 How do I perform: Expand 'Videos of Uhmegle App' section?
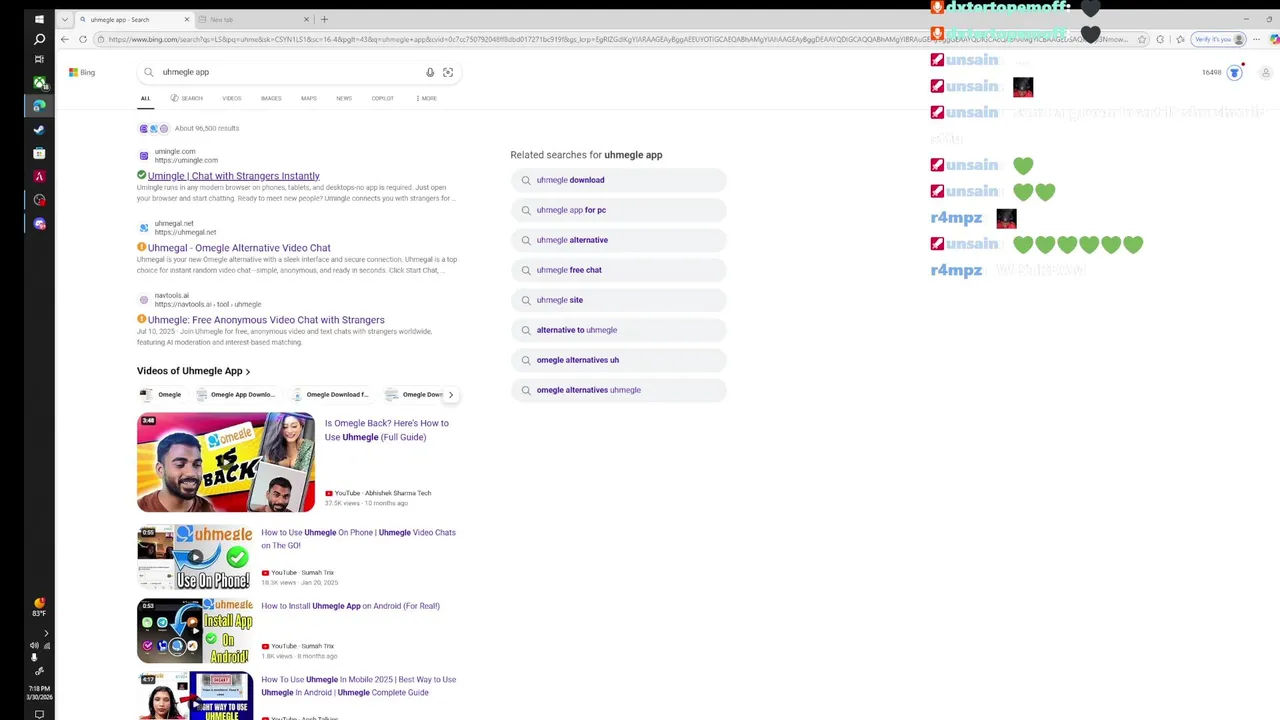194,371
